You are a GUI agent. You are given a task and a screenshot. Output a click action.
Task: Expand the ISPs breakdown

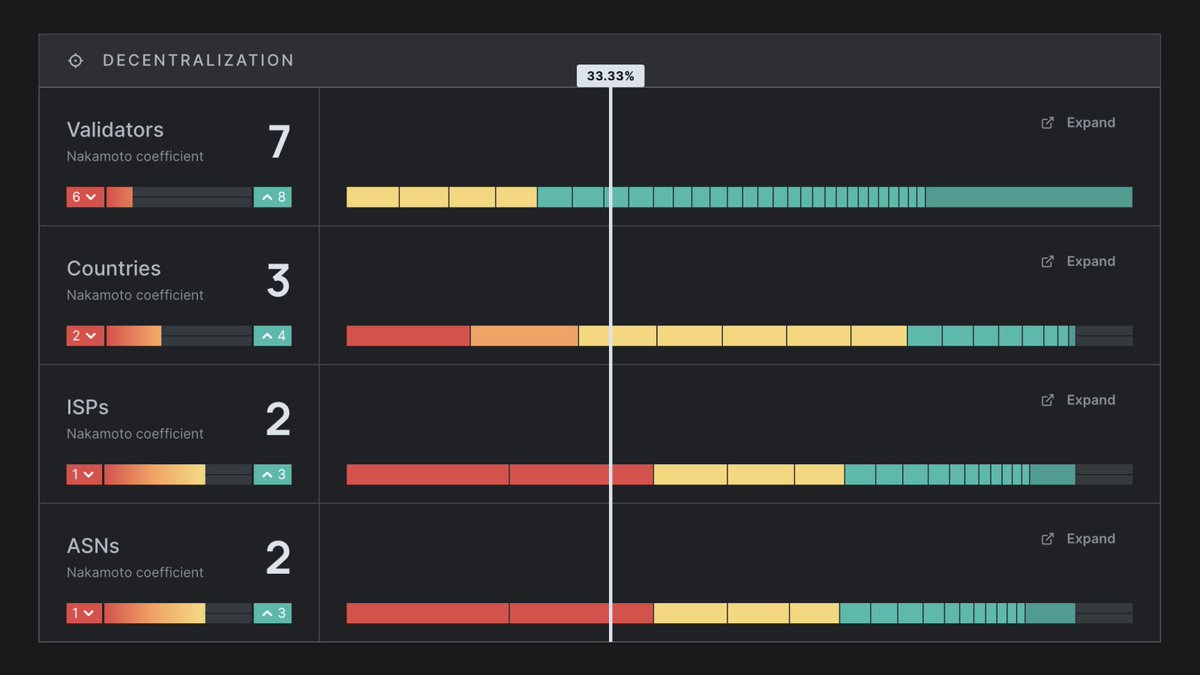coord(1078,400)
